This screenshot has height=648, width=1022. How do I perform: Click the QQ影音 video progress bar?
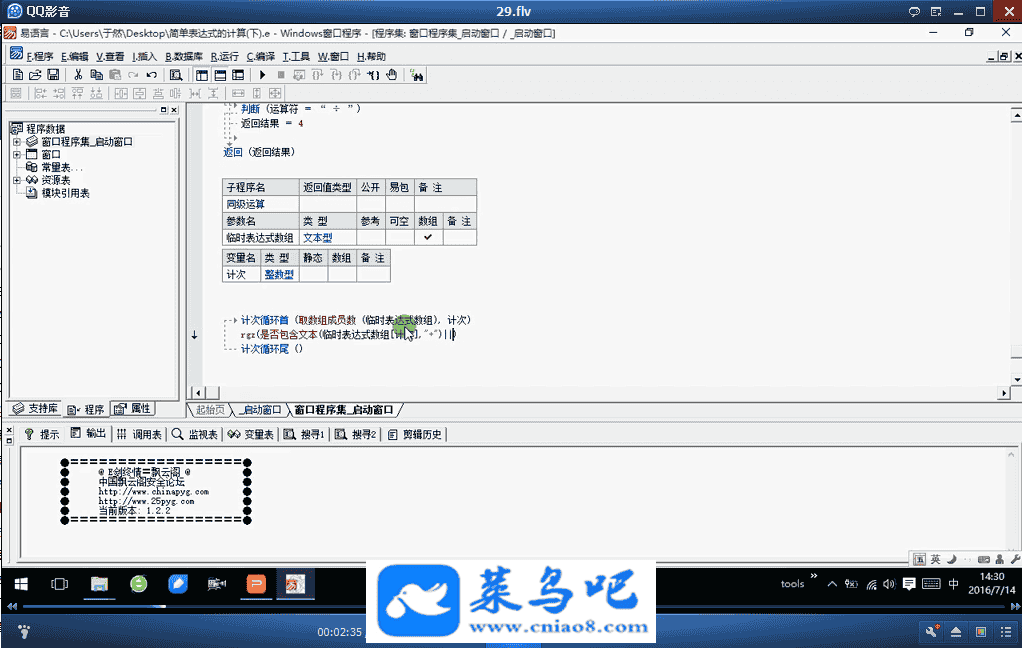click(x=400, y=606)
